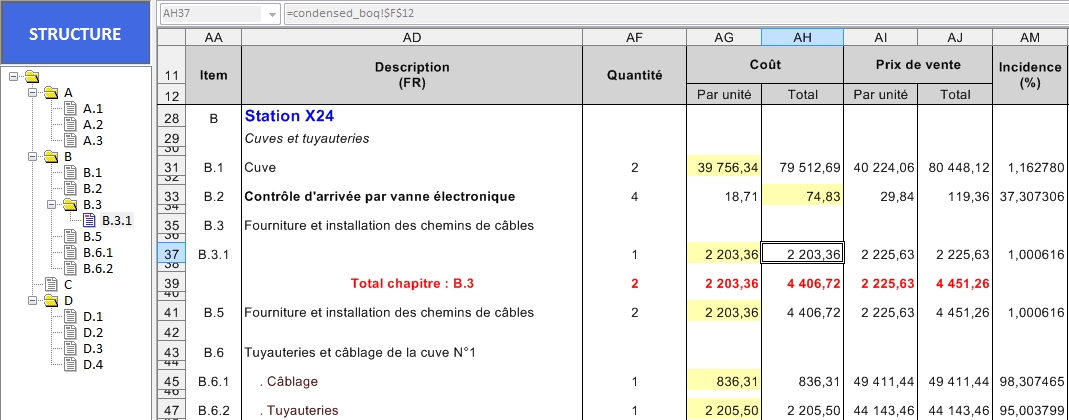Click the 'Description (FR)' header cell

pyautogui.click(x=412, y=75)
